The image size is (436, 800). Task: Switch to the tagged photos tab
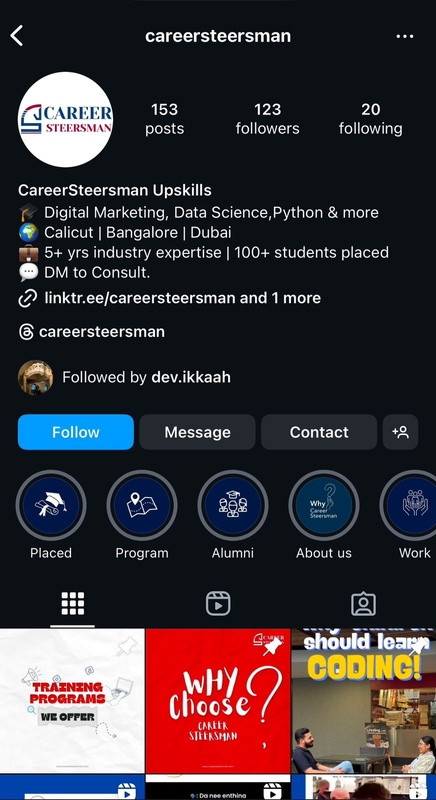[x=364, y=604]
